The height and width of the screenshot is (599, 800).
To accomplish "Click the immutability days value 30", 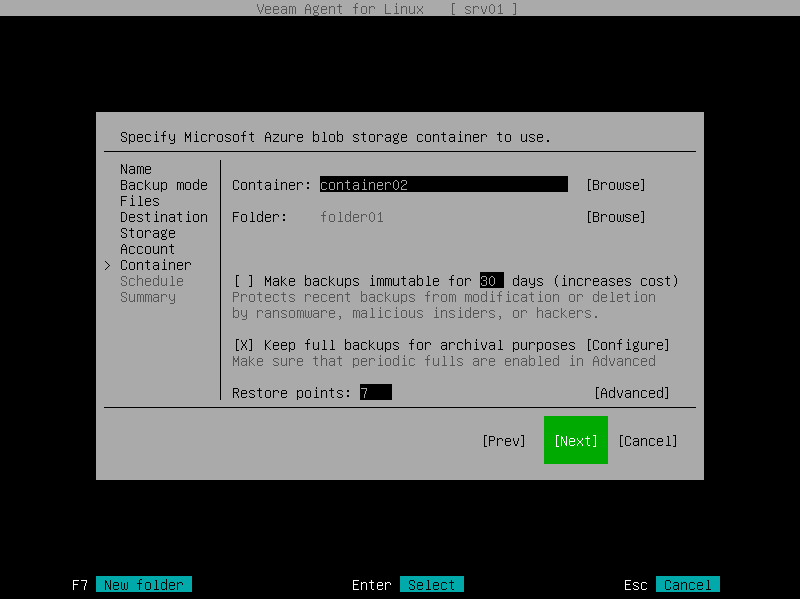I will [493, 281].
